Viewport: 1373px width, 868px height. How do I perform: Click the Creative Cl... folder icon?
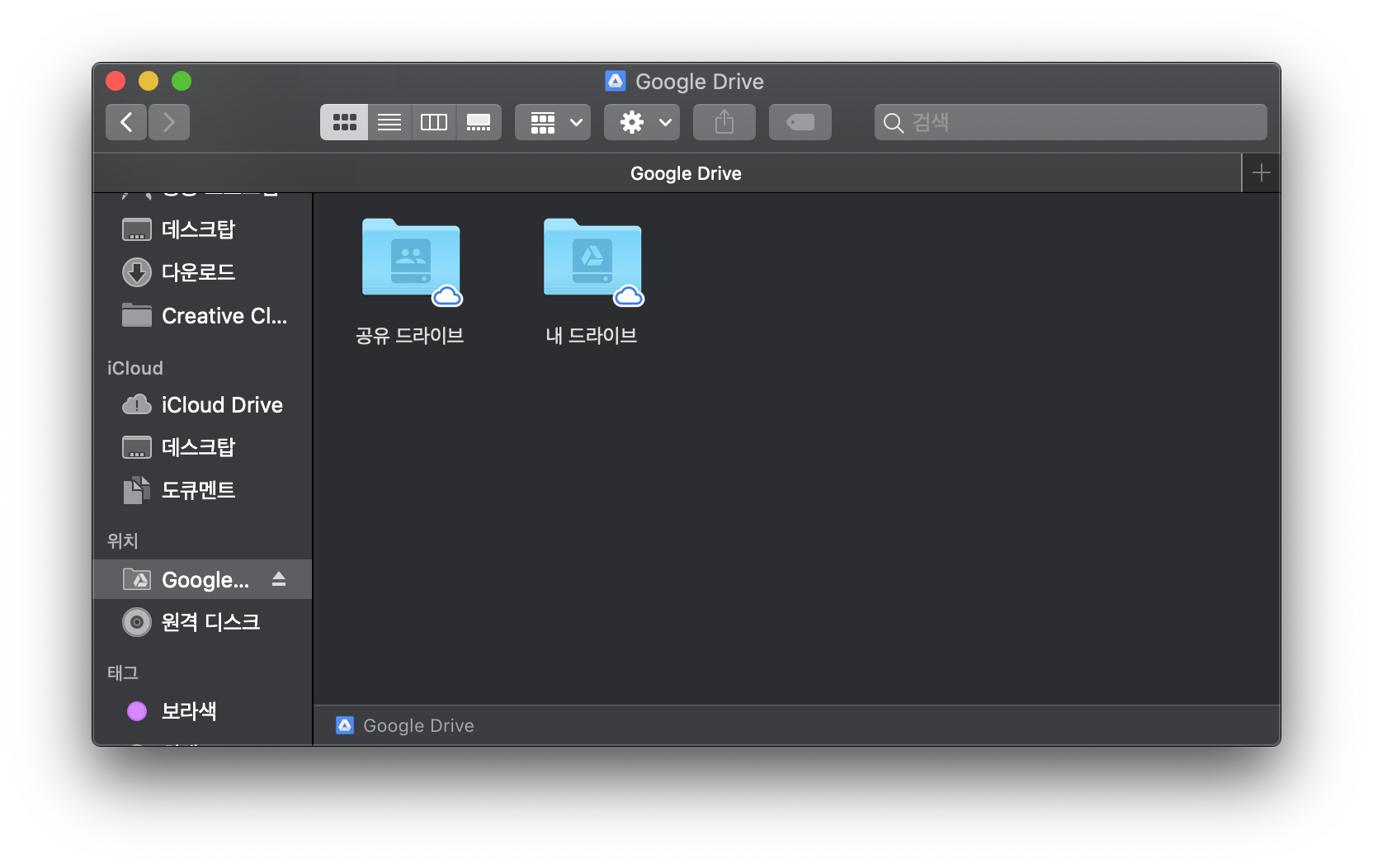click(137, 315)
